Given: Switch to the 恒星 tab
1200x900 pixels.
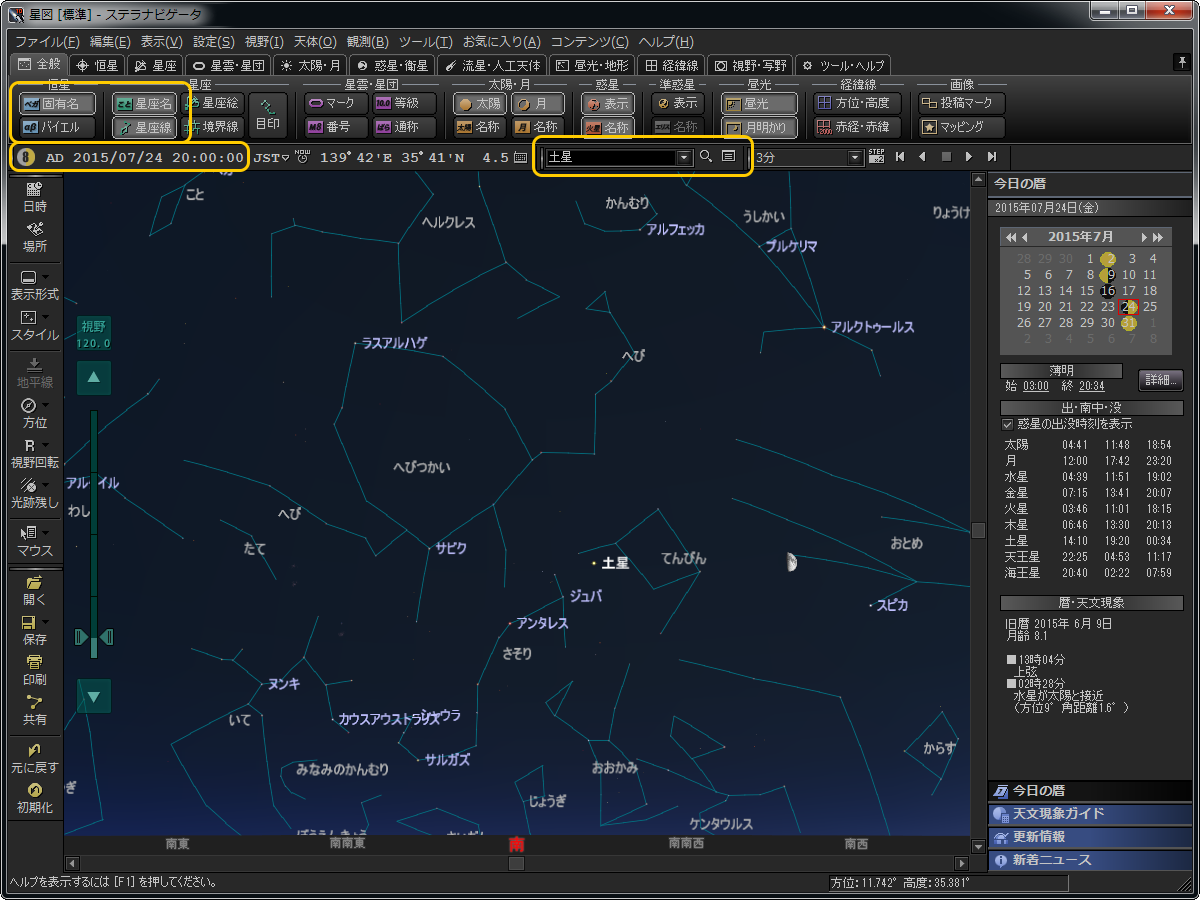Looking at the screenshot, I should point(97,65).
